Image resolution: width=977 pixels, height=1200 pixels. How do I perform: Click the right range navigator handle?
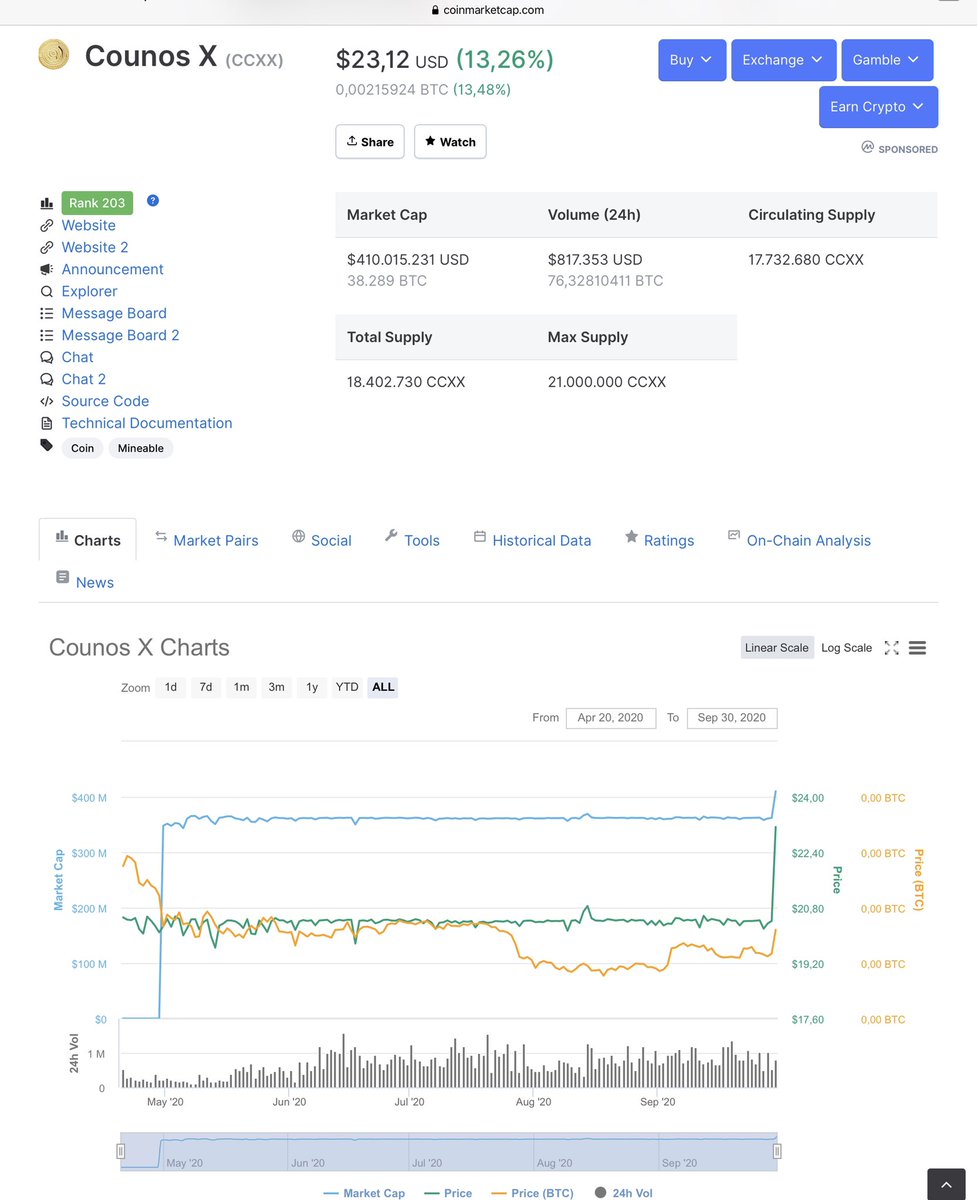tap(777, 1152)
